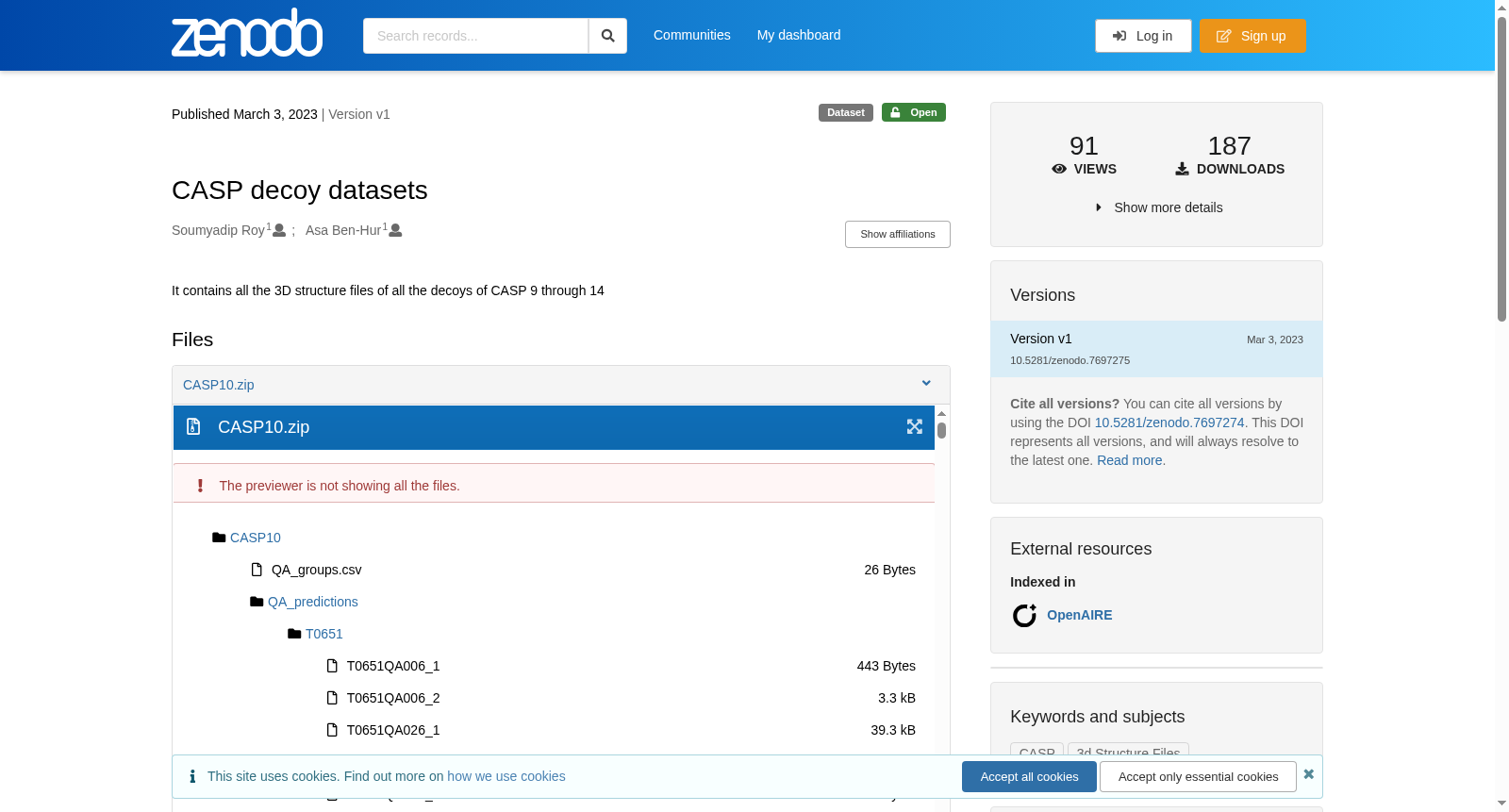The height and width of the screenshot is (812, 1509).
Task: Expand Show more details statistics
Action: 1157,207
